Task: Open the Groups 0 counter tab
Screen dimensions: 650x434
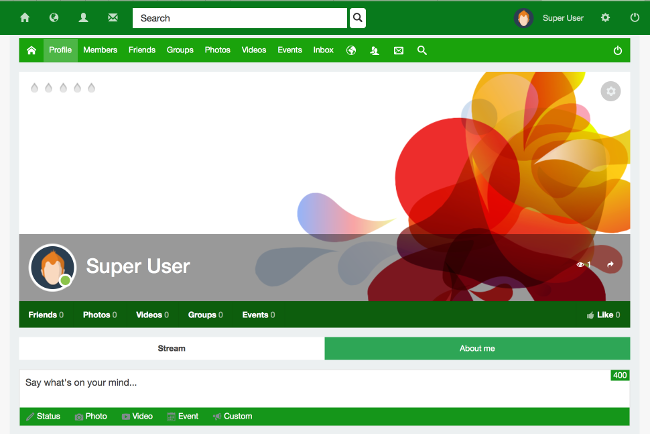Action: [206, 315]
